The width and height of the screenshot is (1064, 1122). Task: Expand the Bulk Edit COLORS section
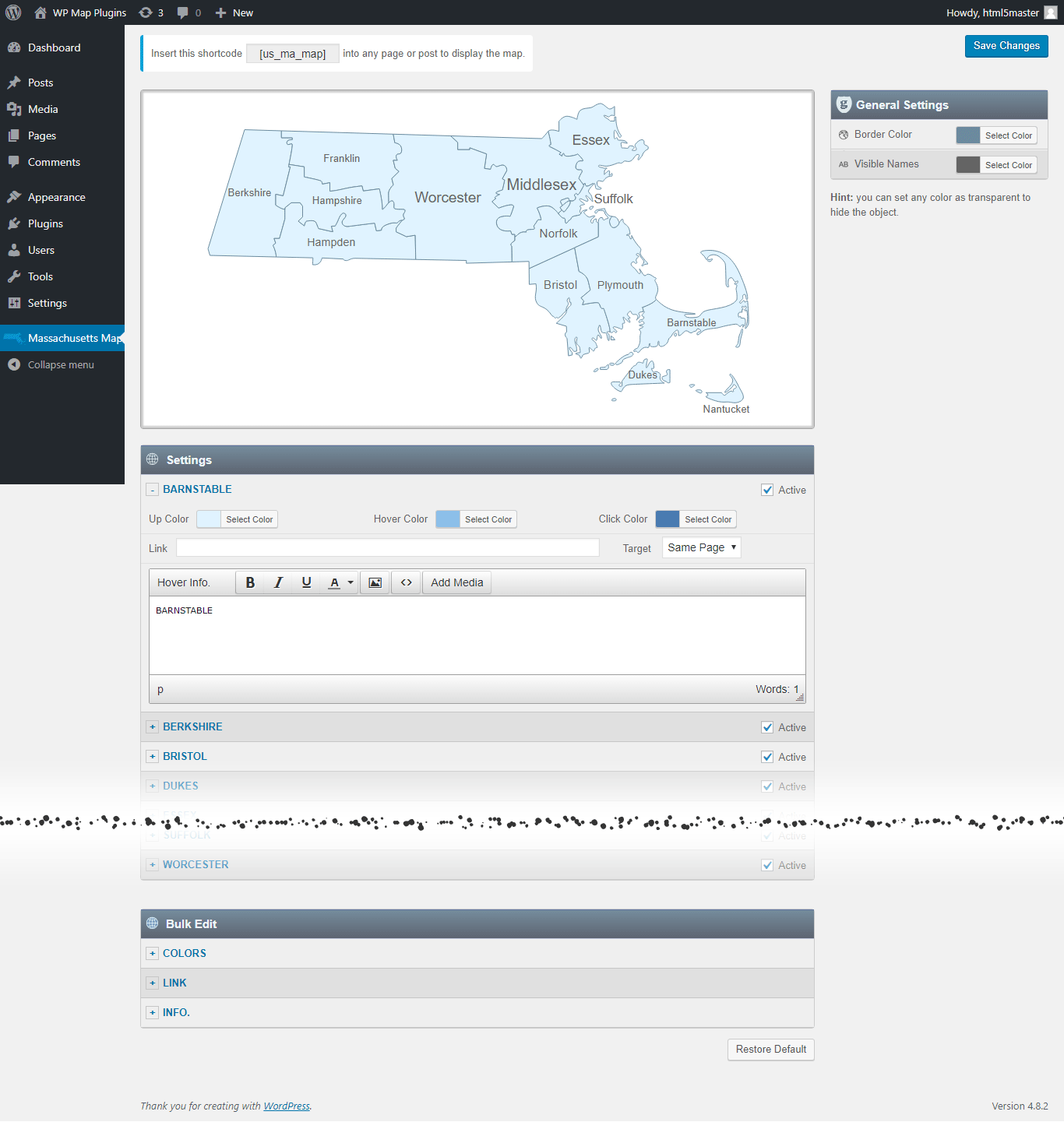pyautogui.click(x=153, y=954)
